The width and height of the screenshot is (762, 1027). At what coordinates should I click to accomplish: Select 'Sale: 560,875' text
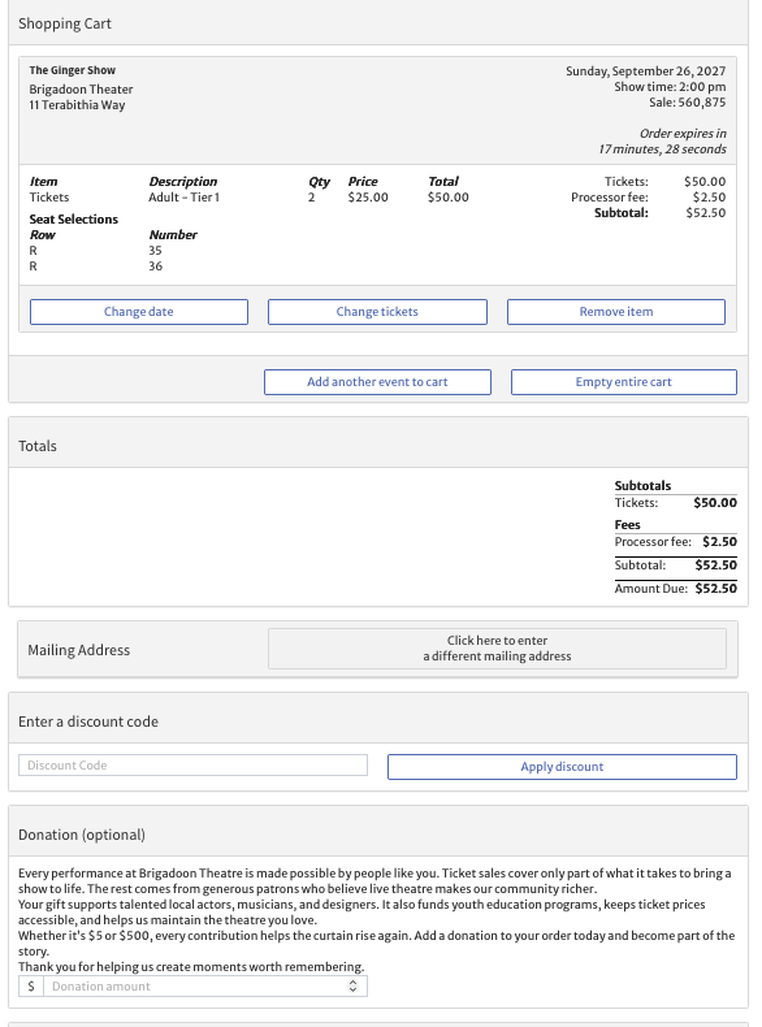pyautogui.click(x=687, y=102)
